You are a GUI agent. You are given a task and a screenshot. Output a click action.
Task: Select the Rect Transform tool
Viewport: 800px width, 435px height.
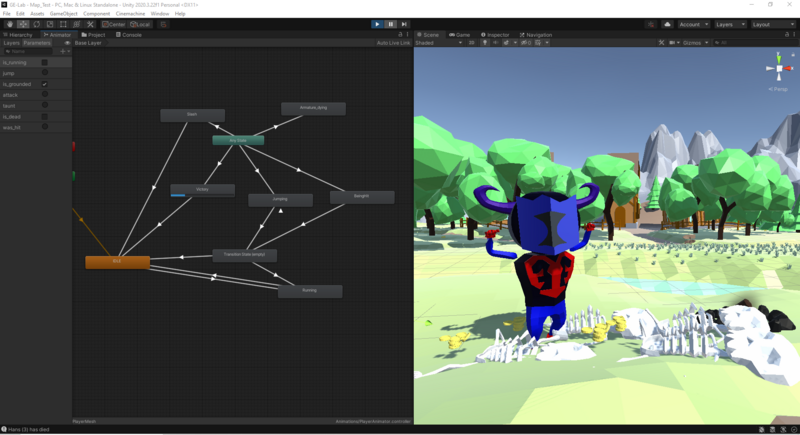[63, 24]
